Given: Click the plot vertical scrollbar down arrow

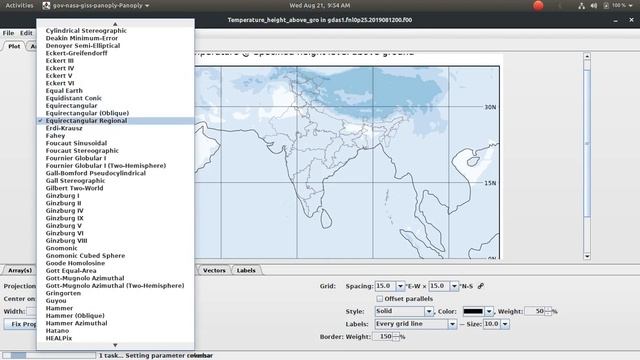Looking at the screenshot, I should click(587, 256).
